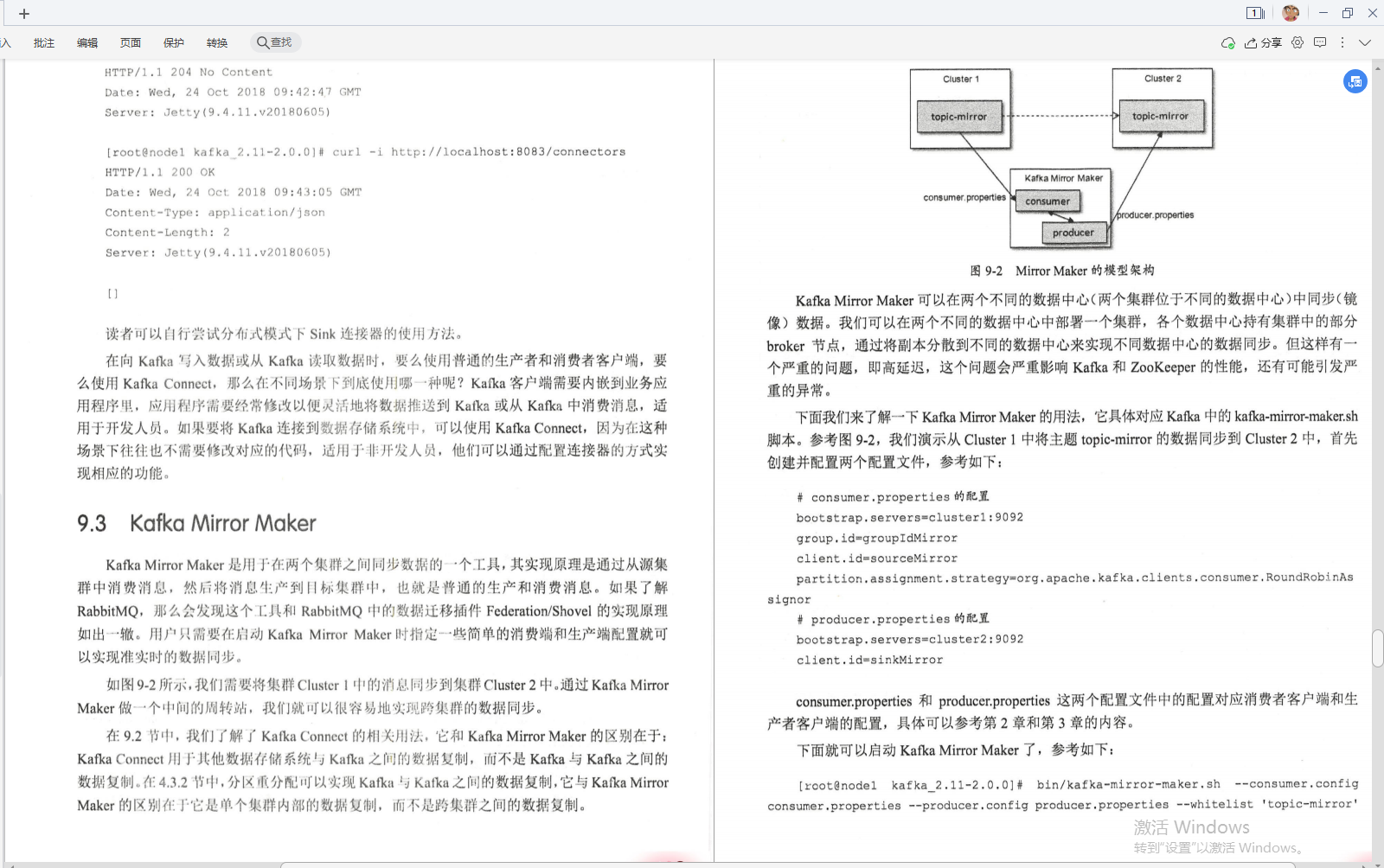The image size is (1384, 868).
Task: Click the line "Date: Wed, 24 Oct 2018 09:42:47 GMT"
Action: pyautogui.click(x=233, y=93)
